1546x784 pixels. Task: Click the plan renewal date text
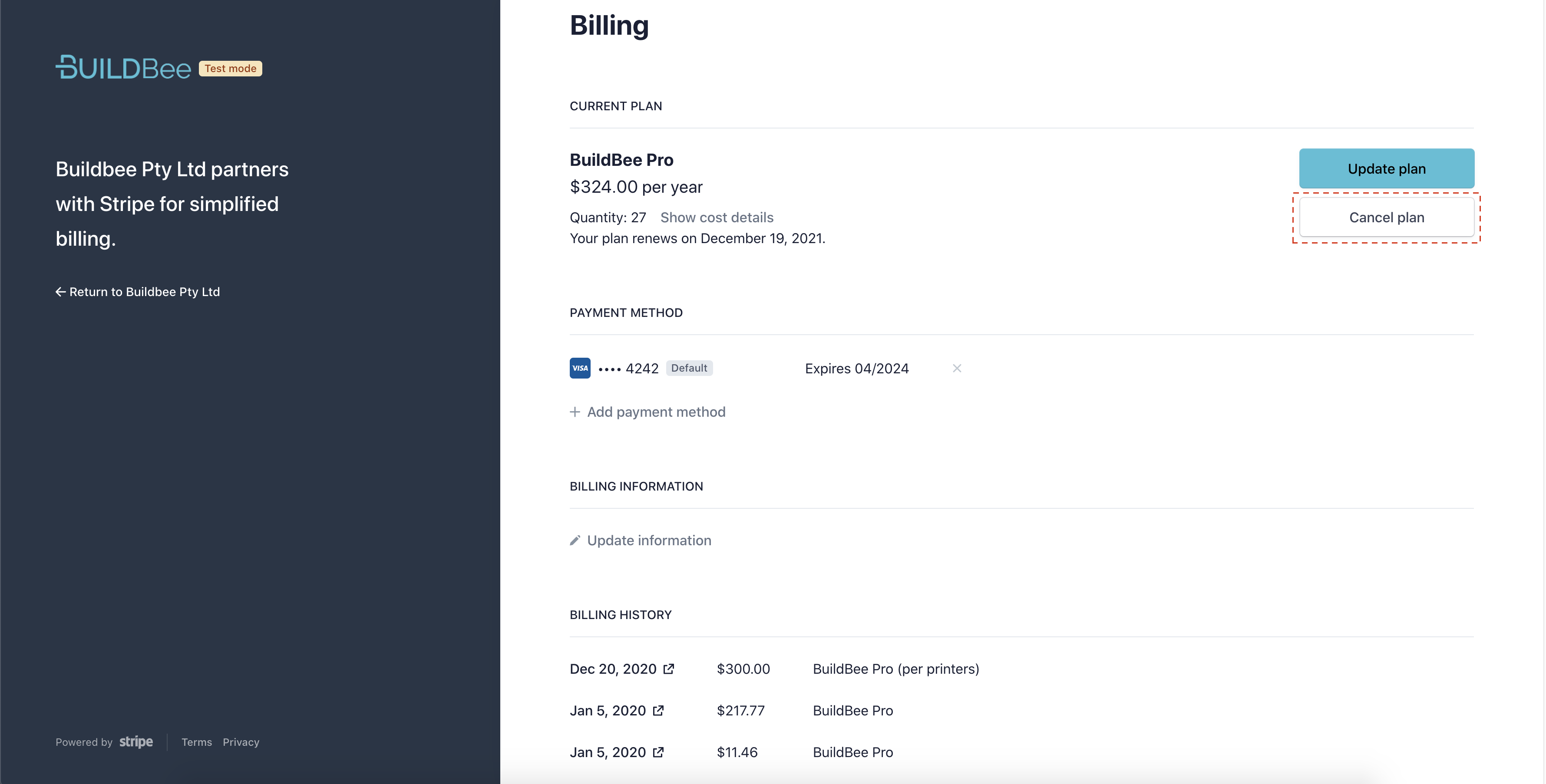pos(697,238)
